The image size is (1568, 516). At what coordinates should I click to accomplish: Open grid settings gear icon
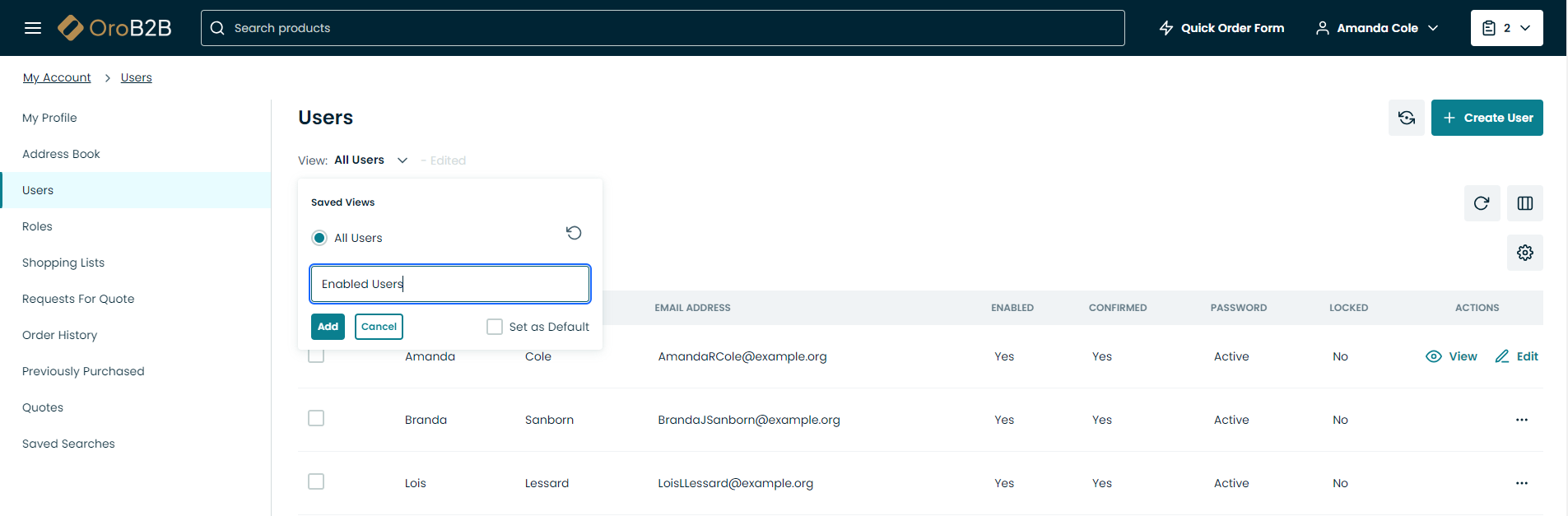pos(1524,253)
